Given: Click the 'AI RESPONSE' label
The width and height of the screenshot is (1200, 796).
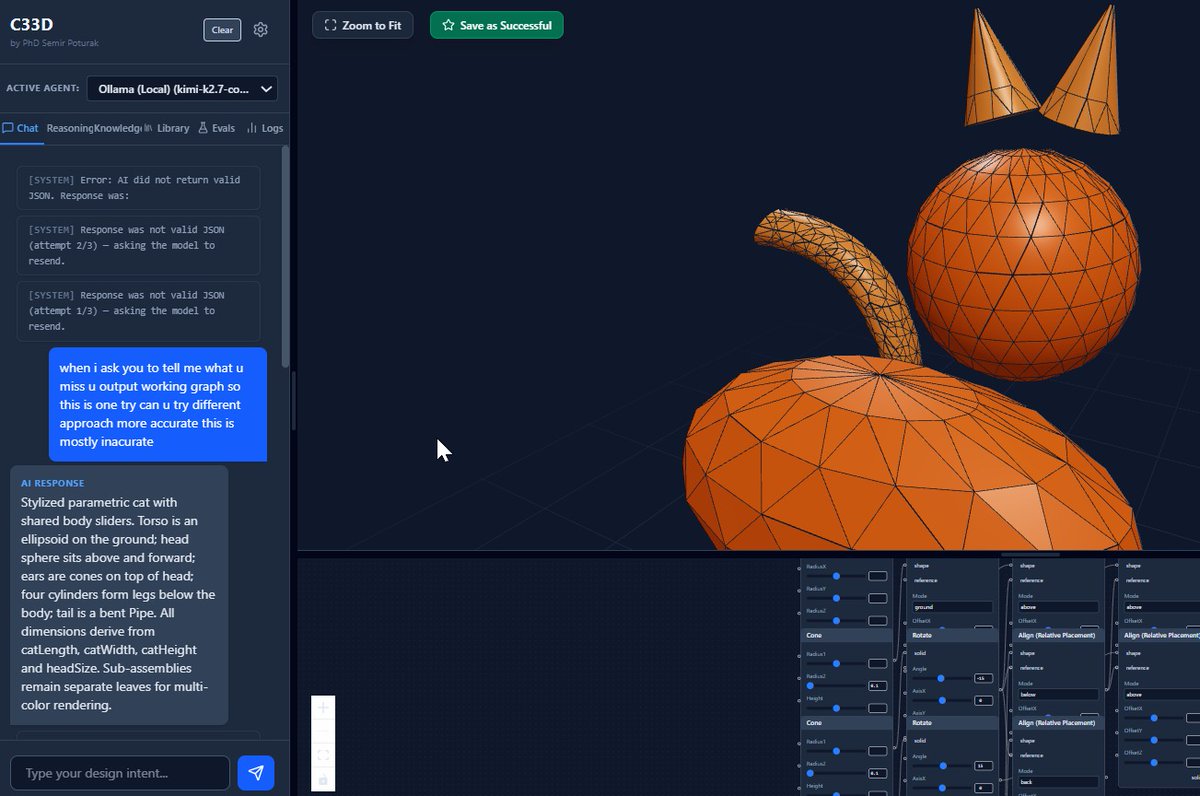Looking at the screenshot, I should 52,483.
